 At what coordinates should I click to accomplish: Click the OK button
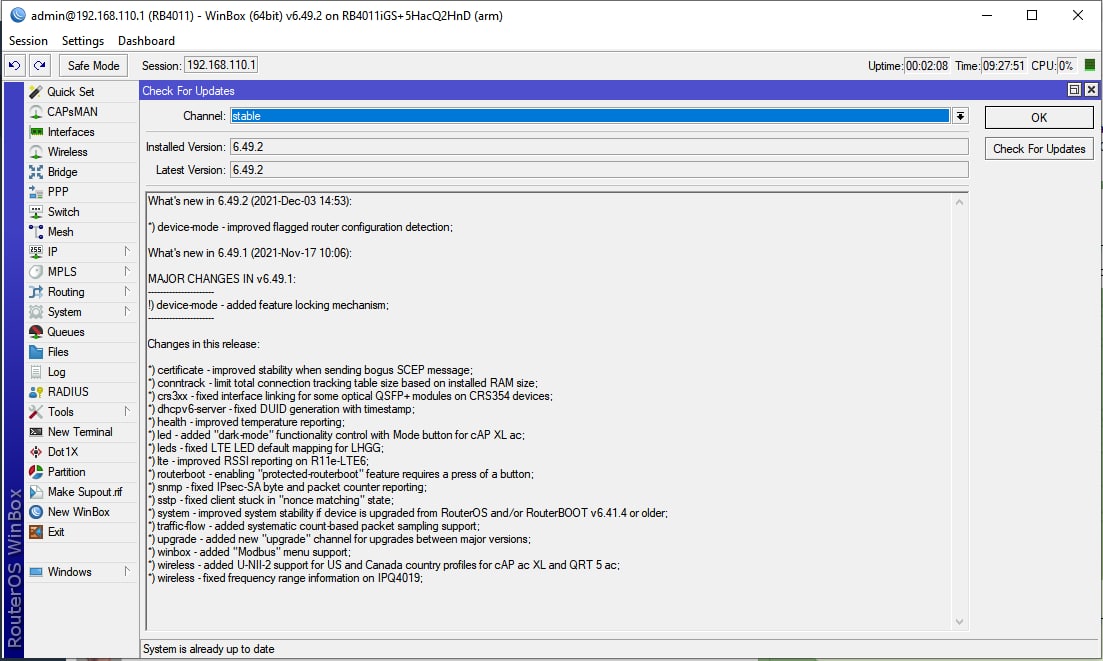point(1039,117)
